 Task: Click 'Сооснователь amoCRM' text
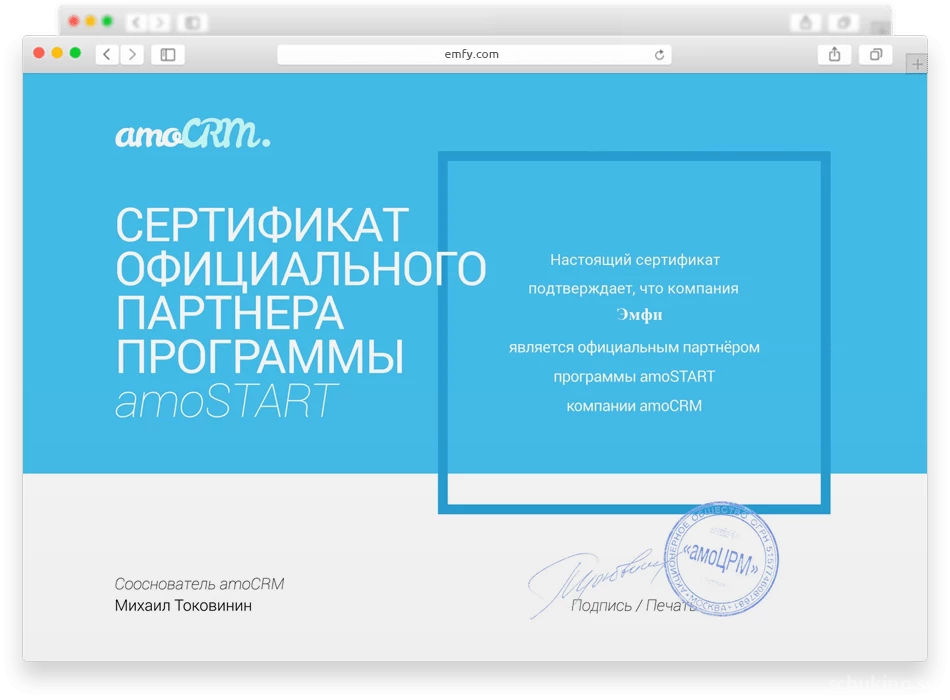coord(199,584)
